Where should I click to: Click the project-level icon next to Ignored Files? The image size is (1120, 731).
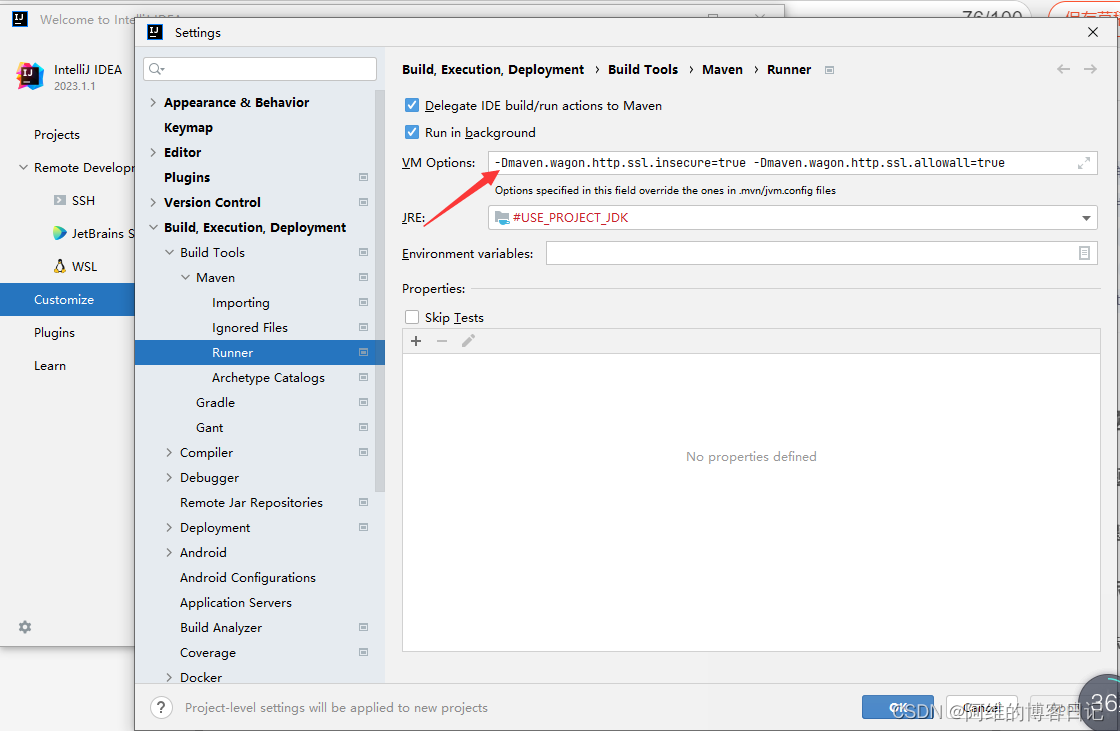[x=364, y=327]
